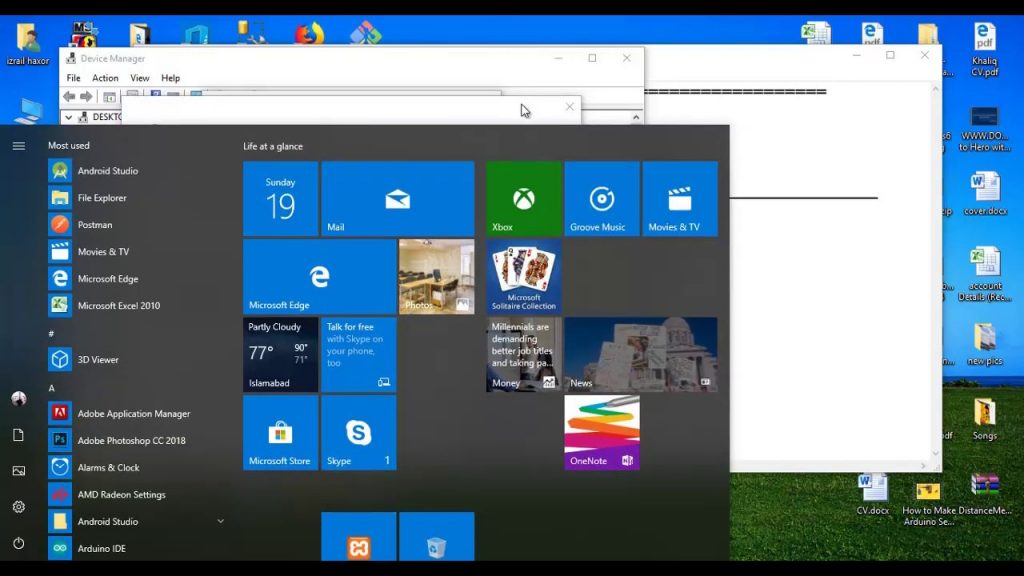Launch Skype from its tile
The image size is (1024, 576).
coord(359,432)
